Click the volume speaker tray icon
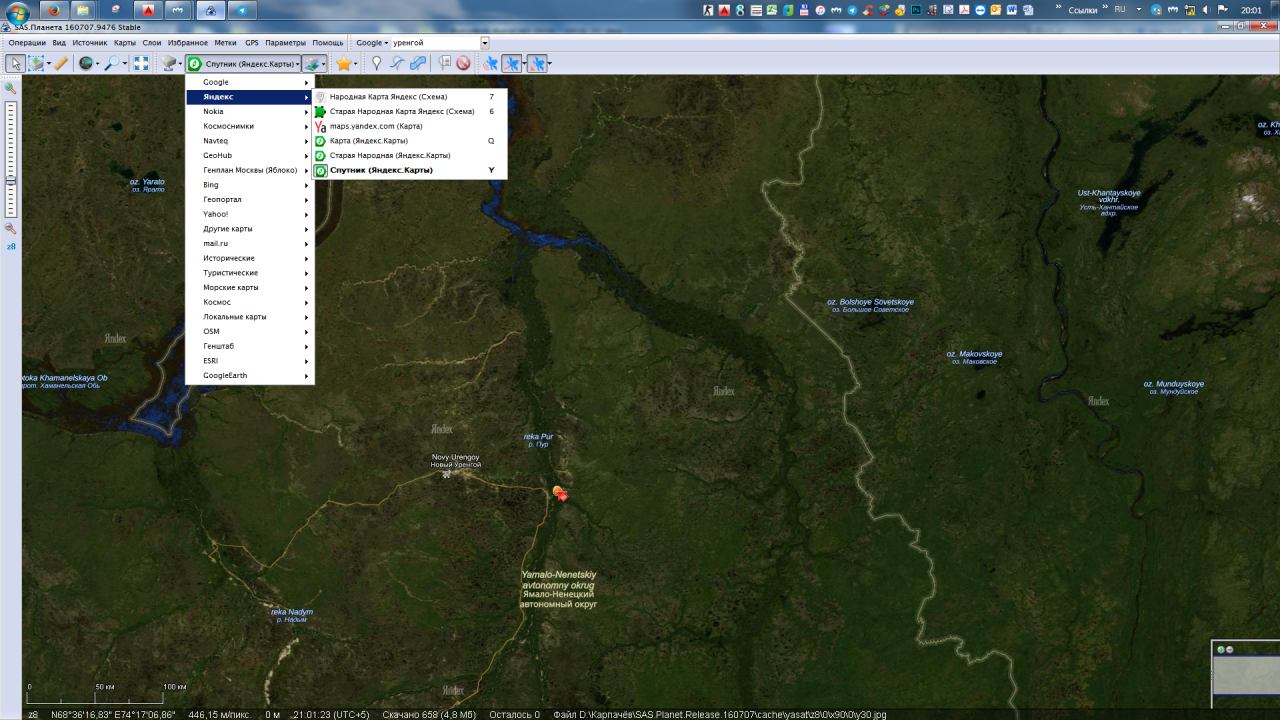Image resolution: width=1280 pixels, height=720 pixels. pyautogui.click(x=1203, y=10)
